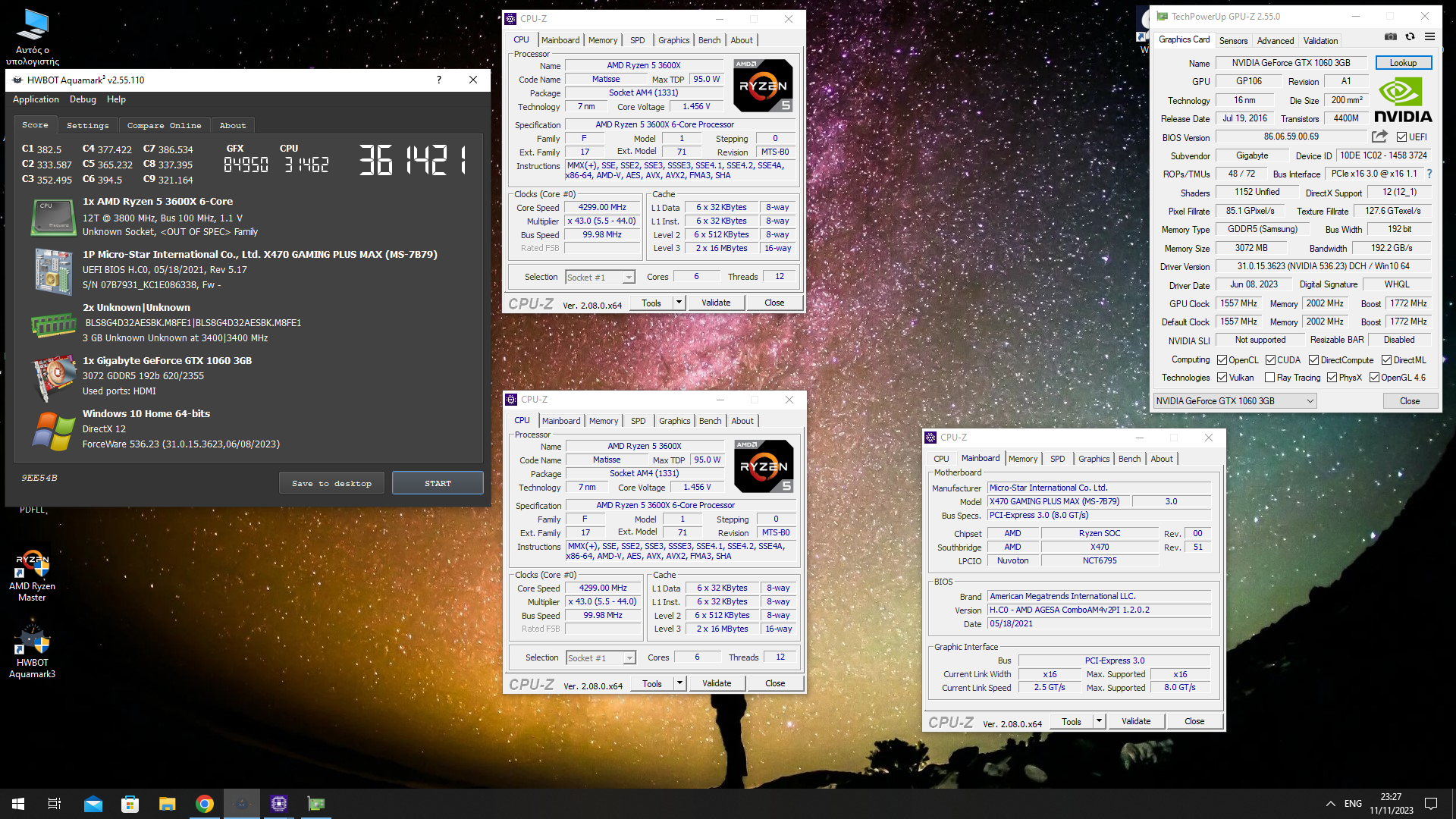Expand Tools arrow in lower CPU-Z
The width and height of the screenshot is (1456, 819).
679,683
